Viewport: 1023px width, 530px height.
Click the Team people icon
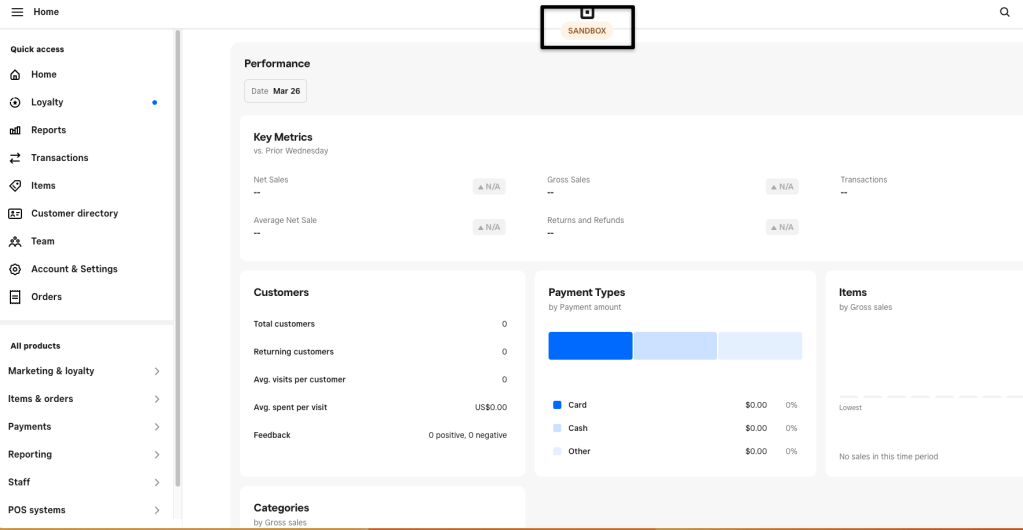pos(15,241)
